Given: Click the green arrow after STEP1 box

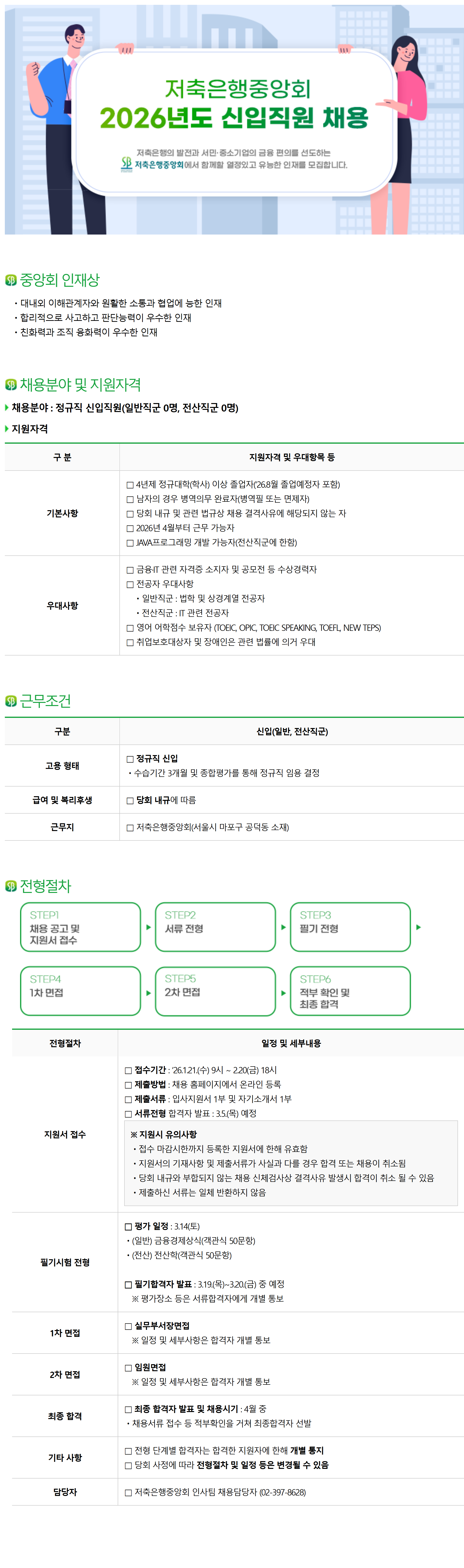Looking at the screenshot, I should point(148,927).
